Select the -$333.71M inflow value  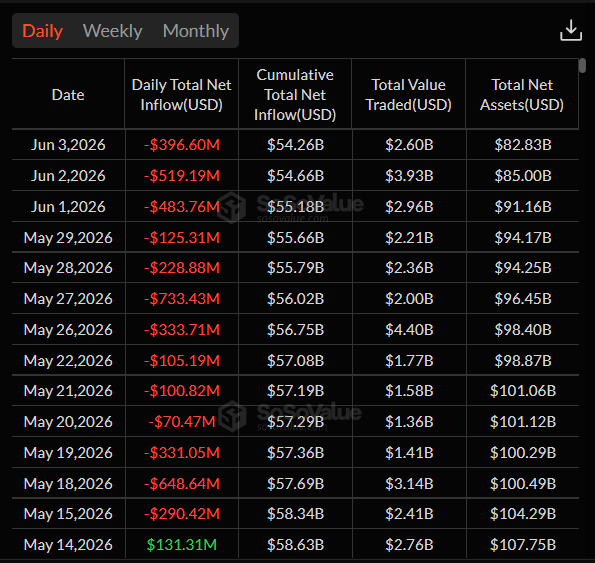182,330
